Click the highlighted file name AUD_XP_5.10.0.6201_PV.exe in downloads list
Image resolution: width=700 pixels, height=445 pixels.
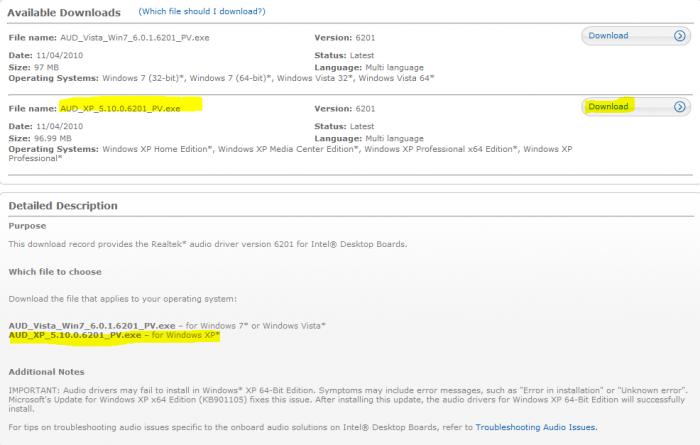[x=120, y=109]
